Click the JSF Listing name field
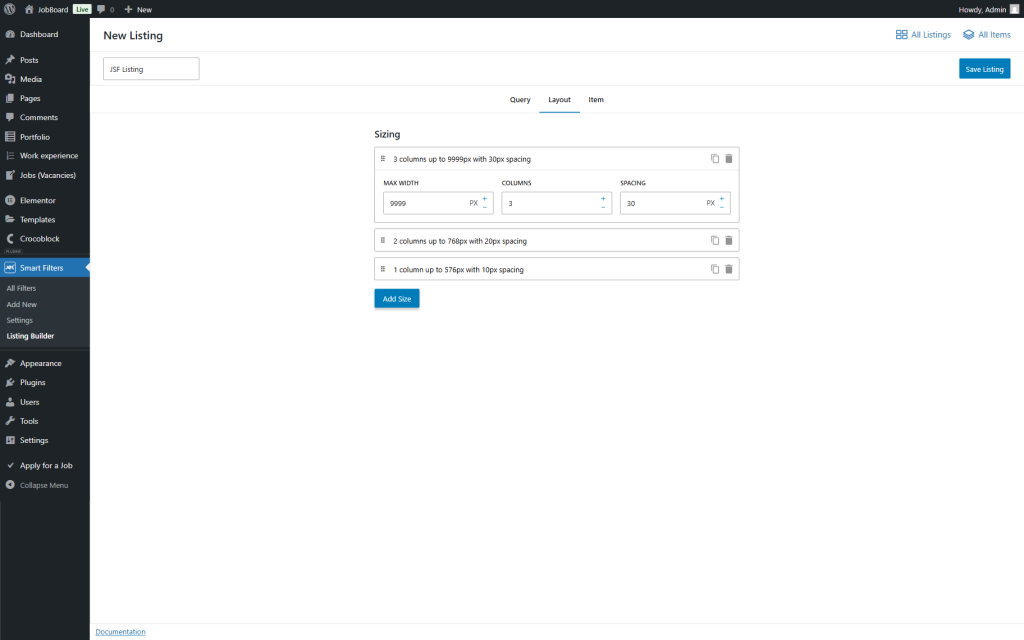 pos(151,69)
